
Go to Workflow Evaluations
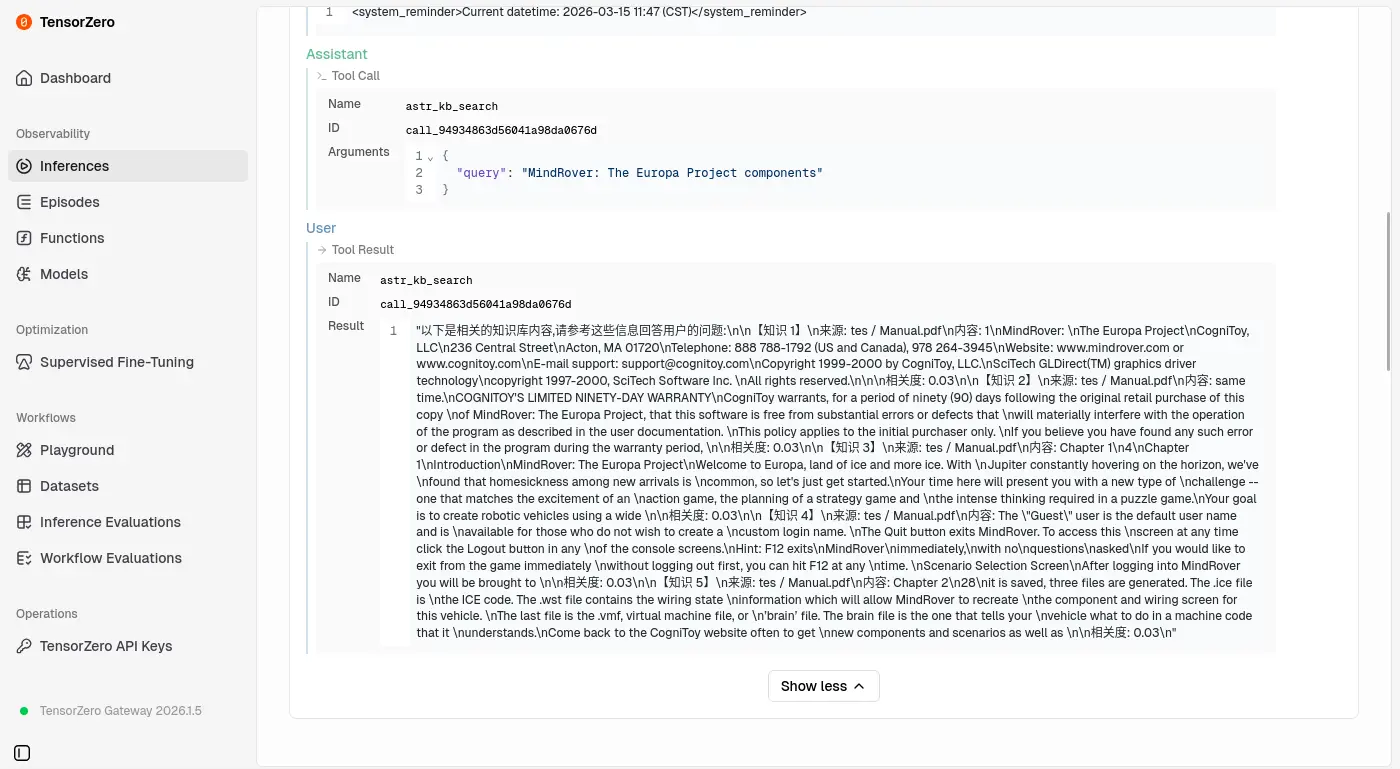tap(110, 558)
